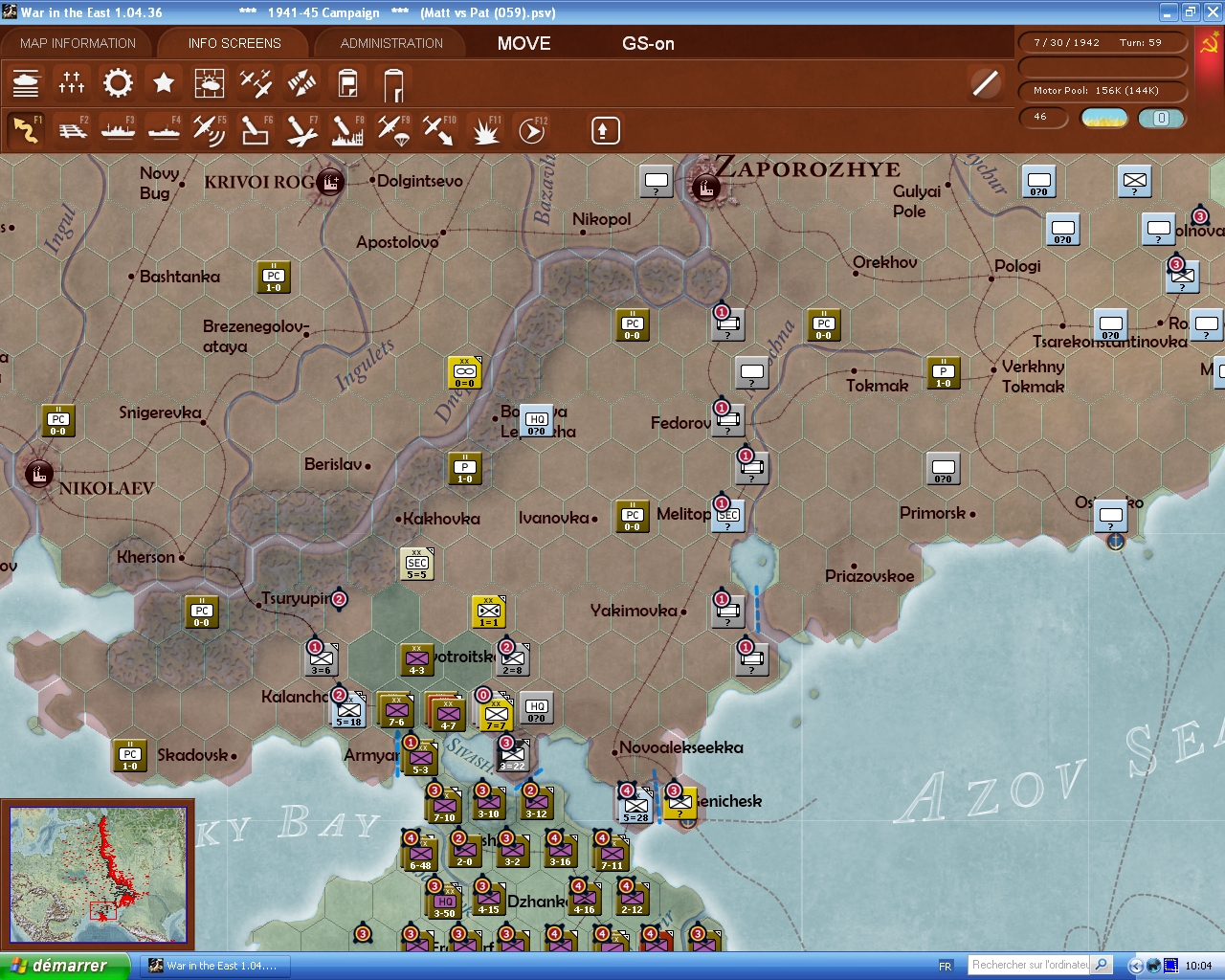Screen dimensions: 1225x980
Task: Open the Windows démarrer start button
Action: (63, 966)
